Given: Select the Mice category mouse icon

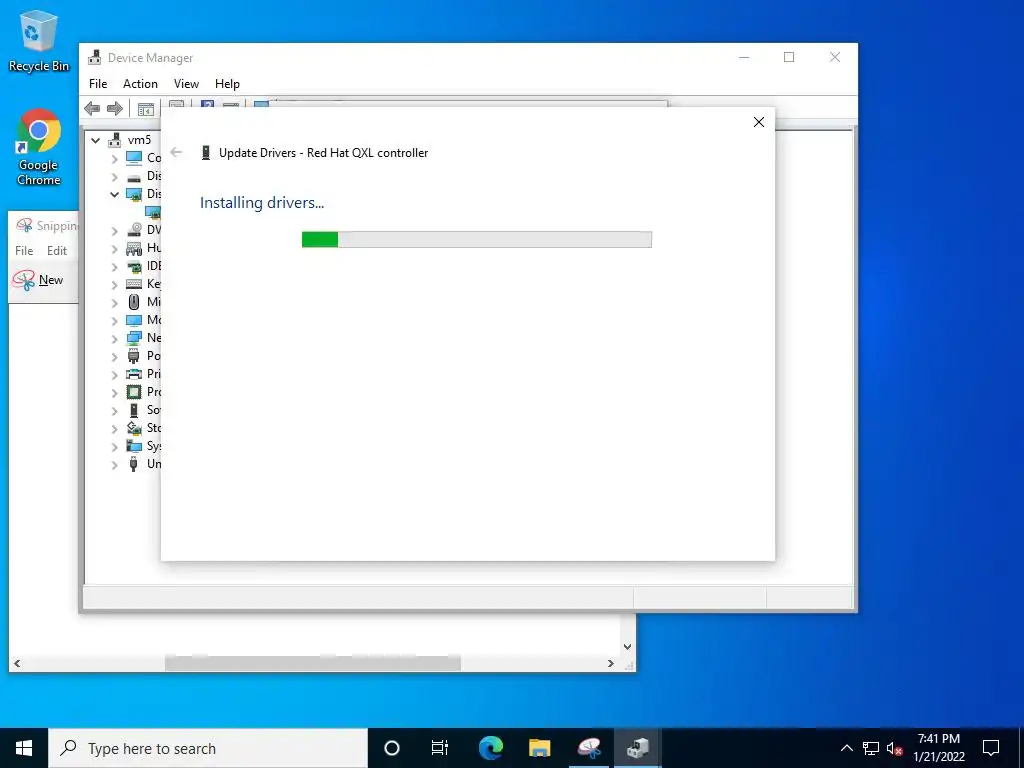Looking at the screenshot, I should pos(134,302).
